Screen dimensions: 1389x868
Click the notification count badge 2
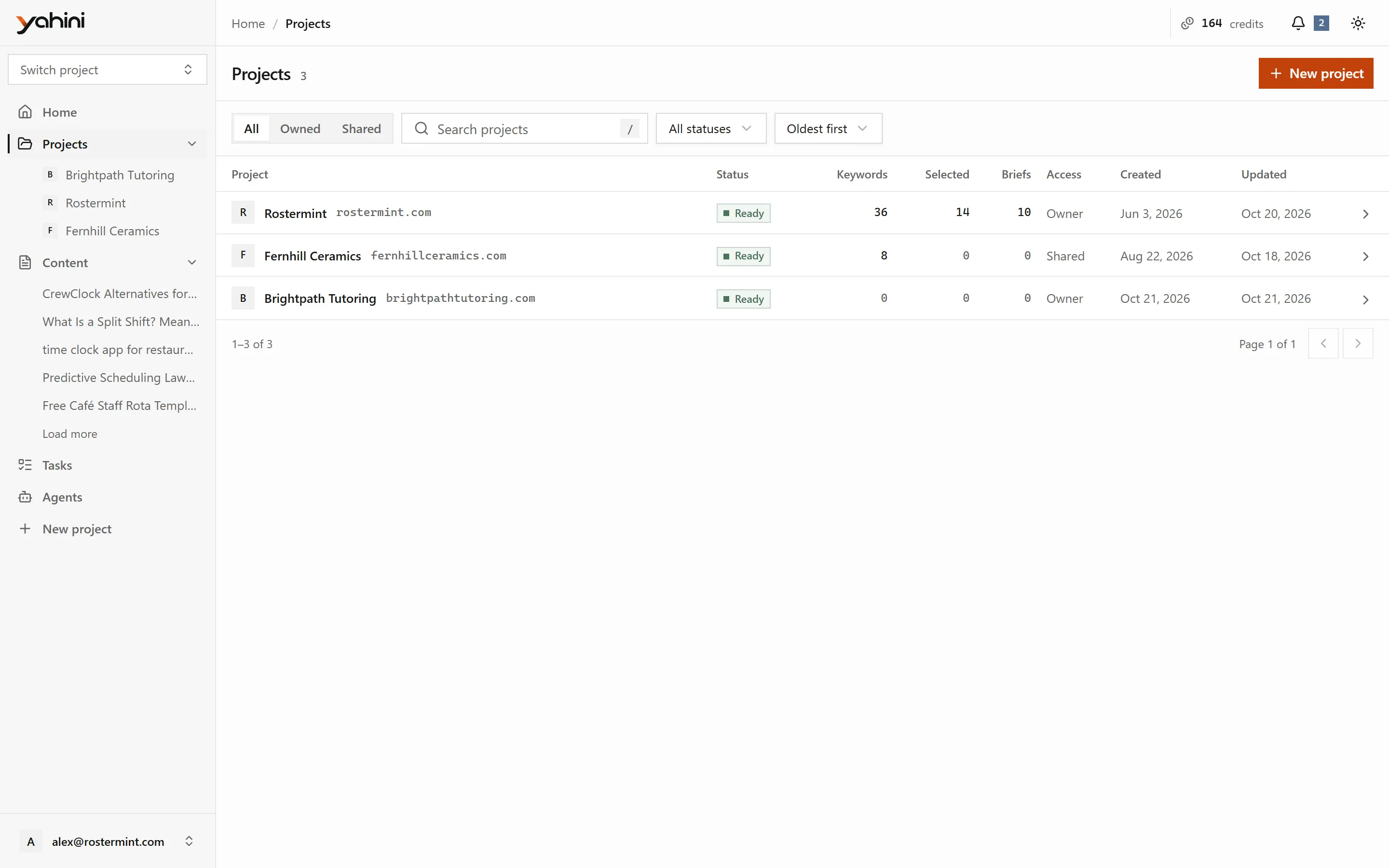1321,23
